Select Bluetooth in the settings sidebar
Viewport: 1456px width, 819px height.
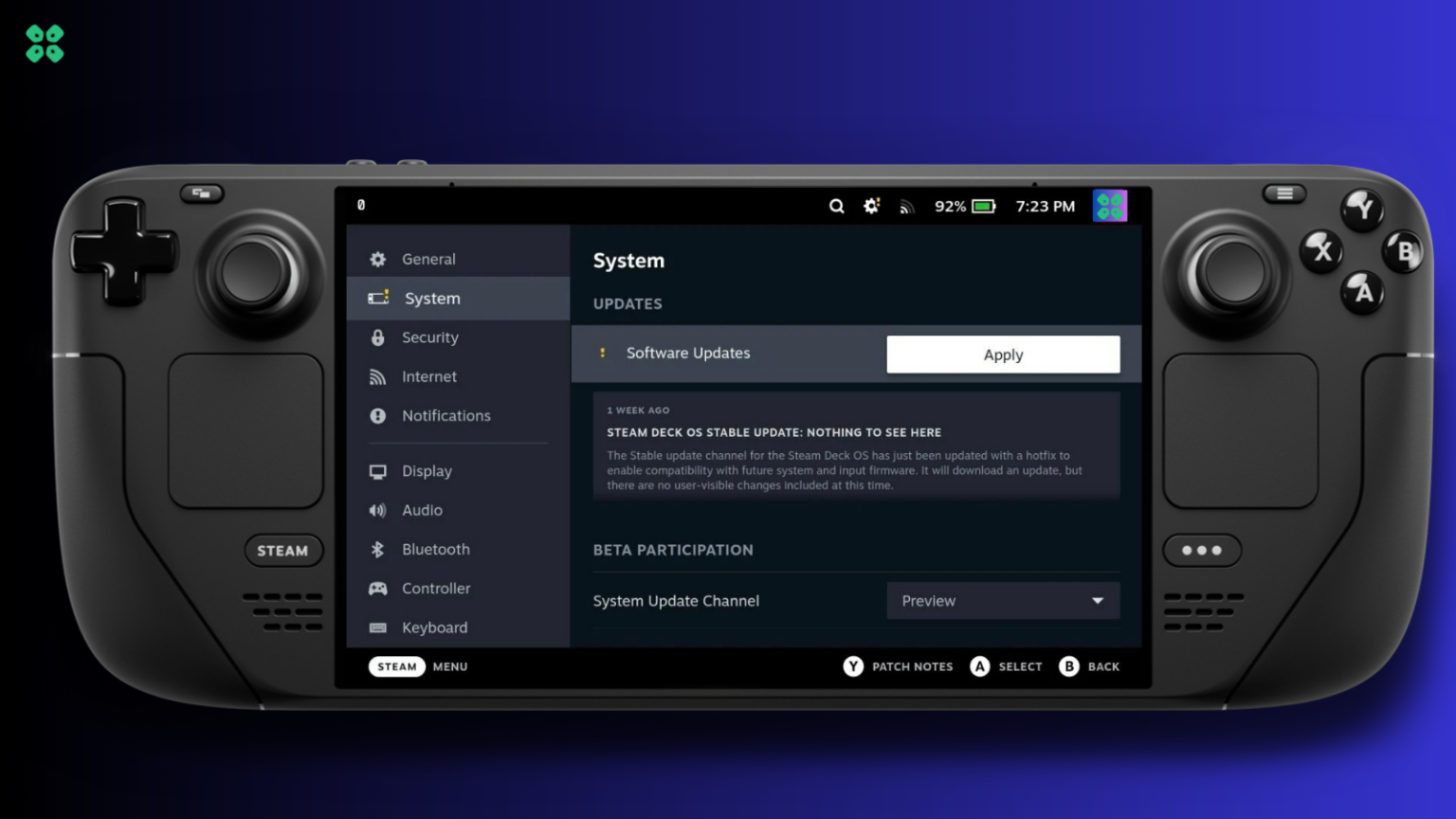click(435, 549)
